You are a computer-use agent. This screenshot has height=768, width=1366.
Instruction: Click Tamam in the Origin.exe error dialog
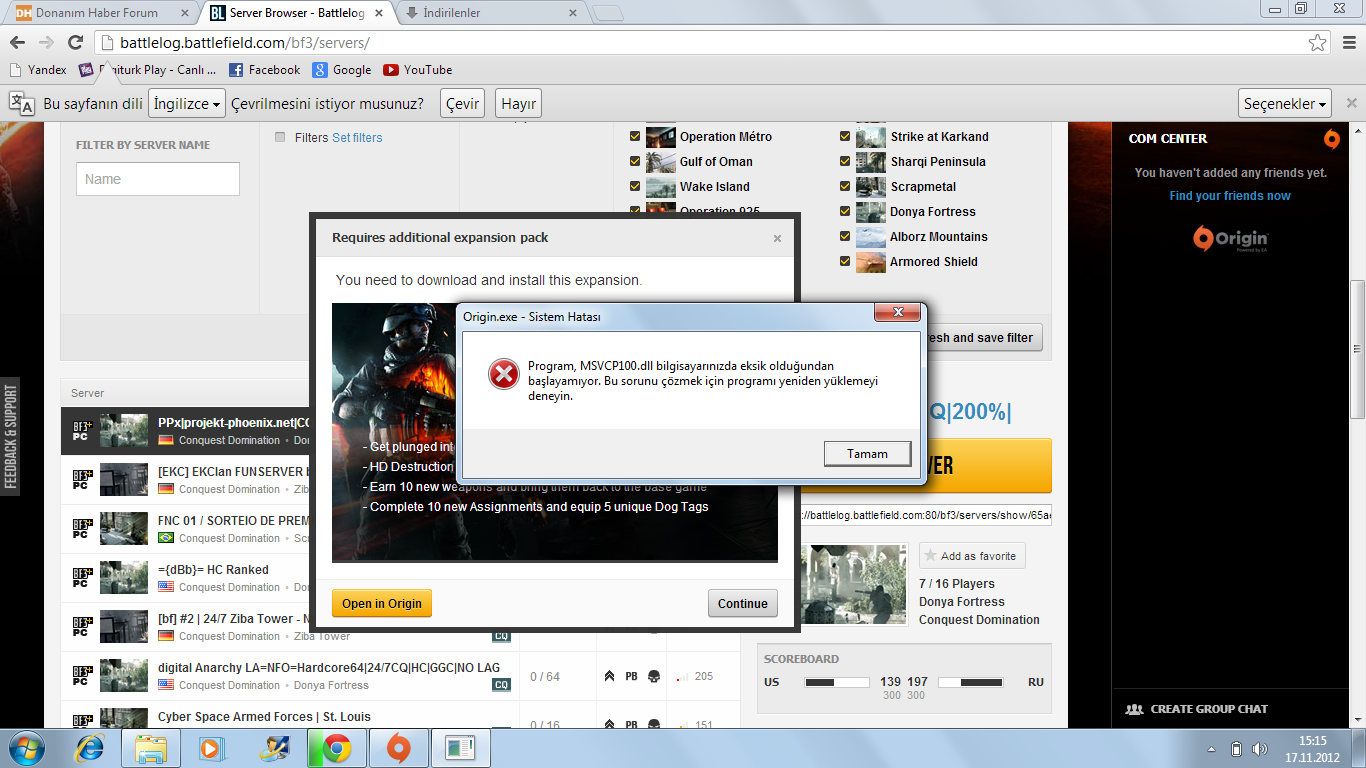pos(867,454)
